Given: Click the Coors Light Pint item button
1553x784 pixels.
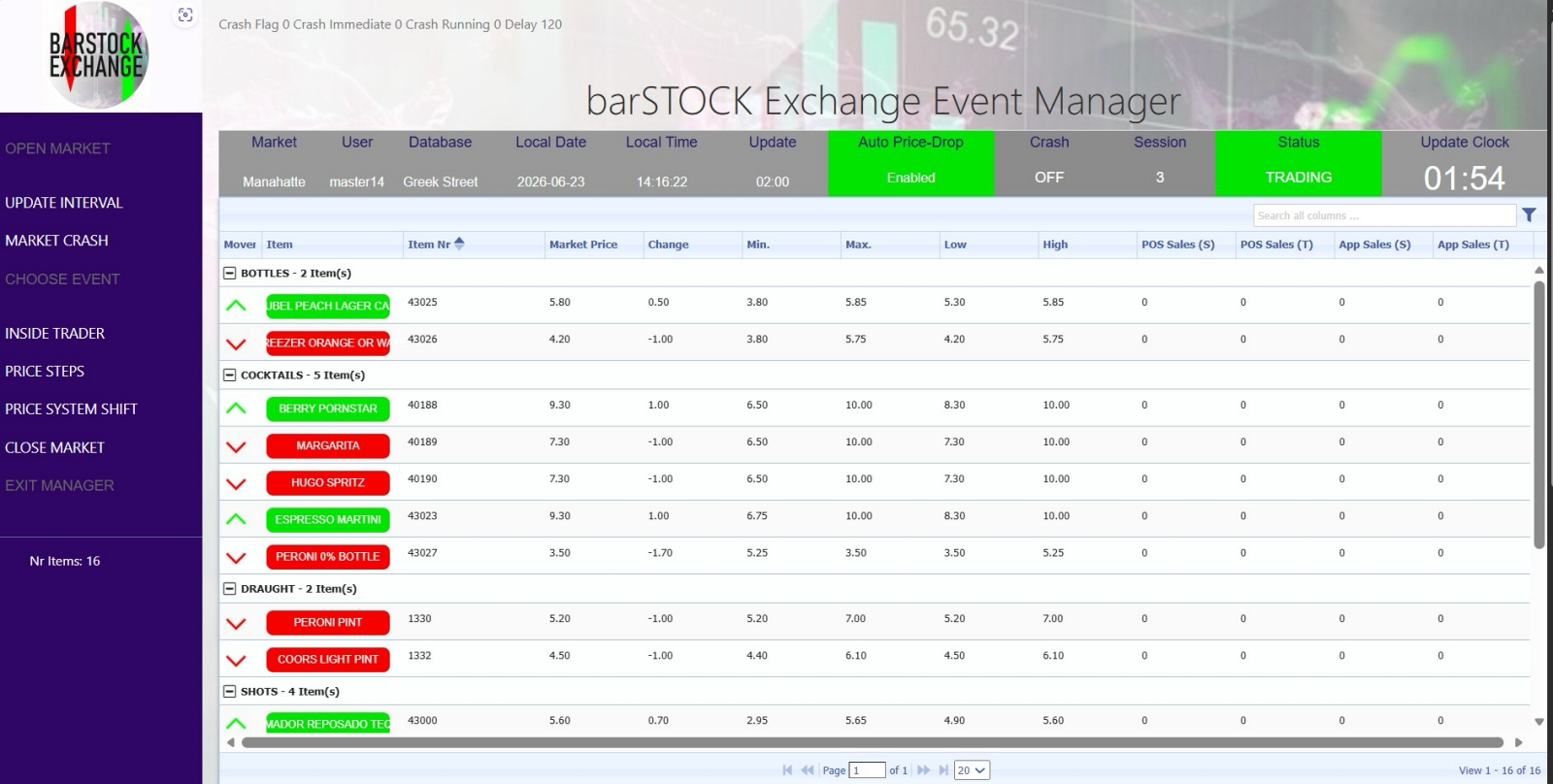Looking at the screenshot, I should (328, 660).
